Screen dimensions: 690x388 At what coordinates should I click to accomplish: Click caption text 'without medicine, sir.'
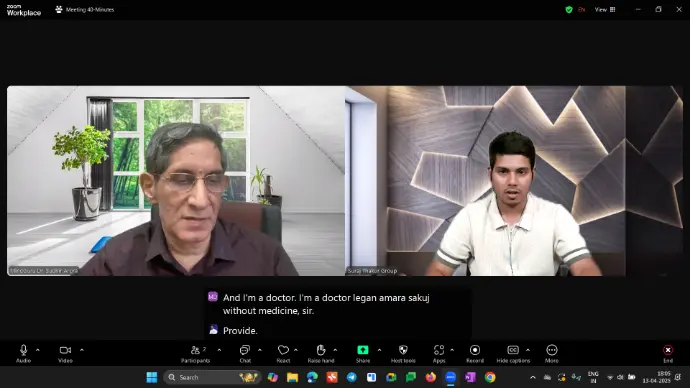pos(268,311)
